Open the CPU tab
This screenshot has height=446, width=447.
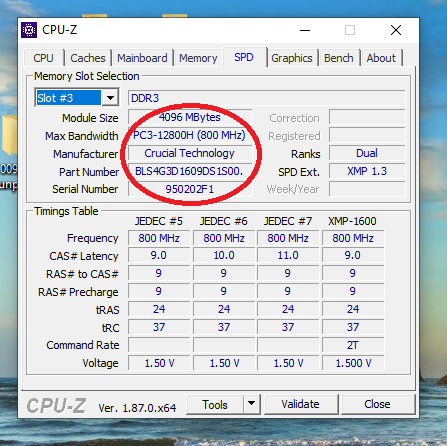point(43,58)
